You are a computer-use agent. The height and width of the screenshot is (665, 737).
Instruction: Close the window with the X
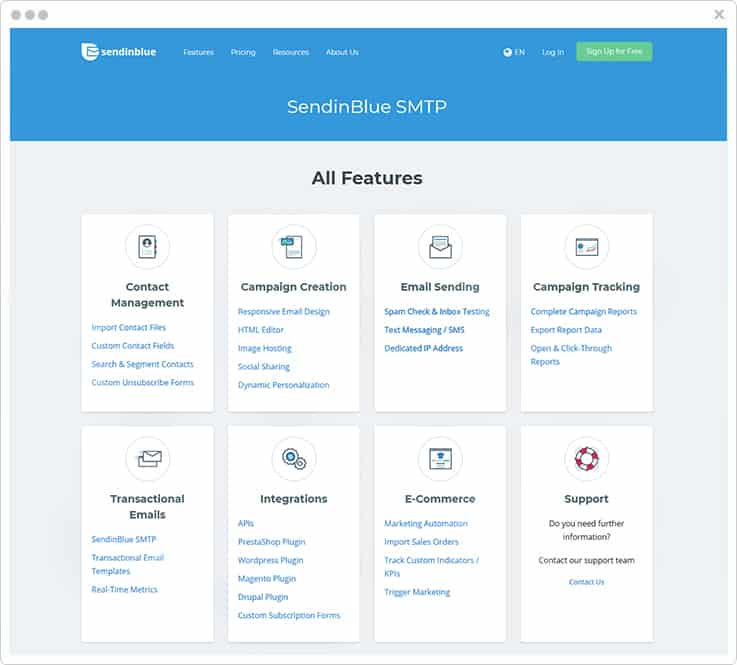719,15
